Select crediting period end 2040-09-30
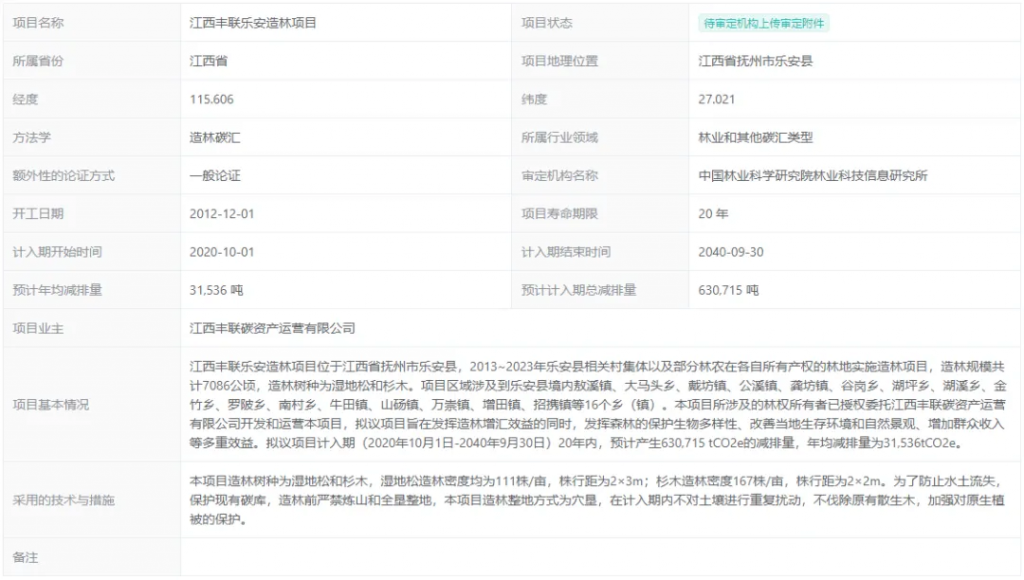This screenshot has height=580, width=1024. click(x=731, y=252)
